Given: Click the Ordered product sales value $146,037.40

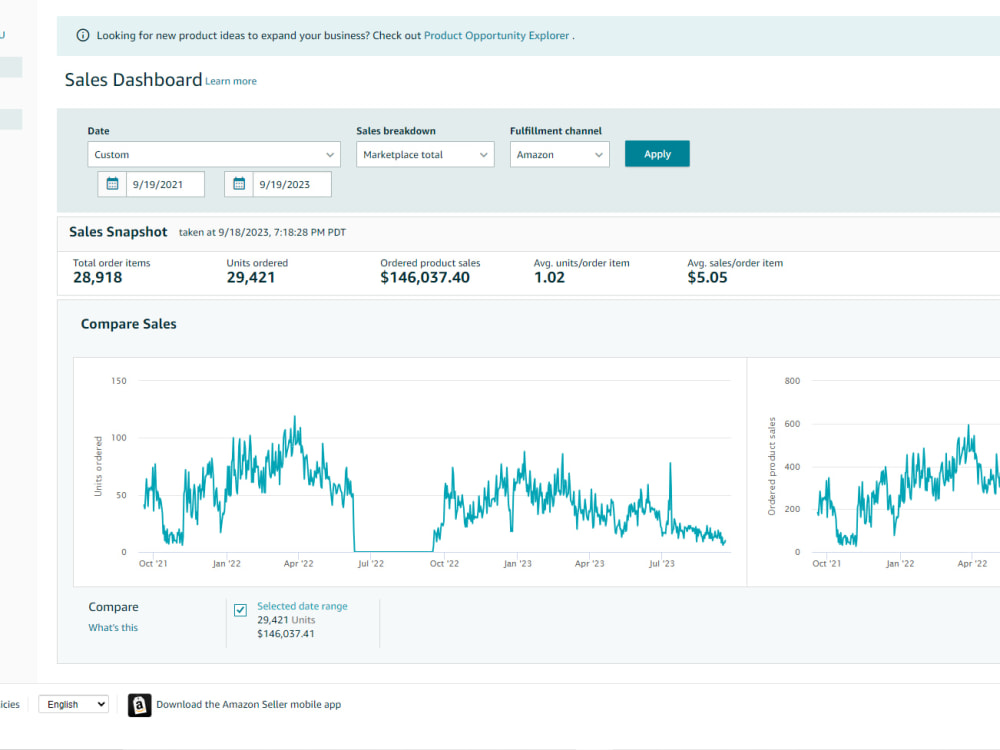Looking at the screenshot, I should point(425,277).
